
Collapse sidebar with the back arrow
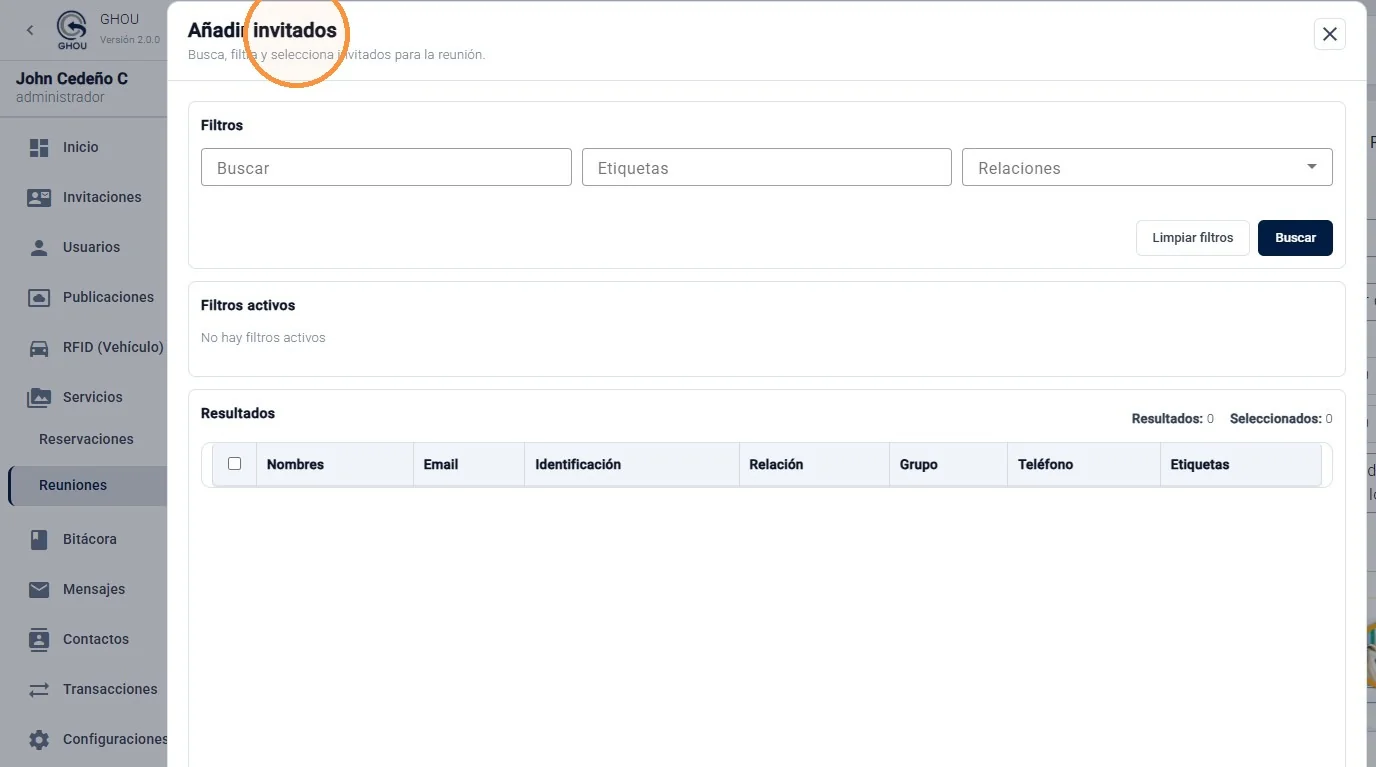point(30,30)
